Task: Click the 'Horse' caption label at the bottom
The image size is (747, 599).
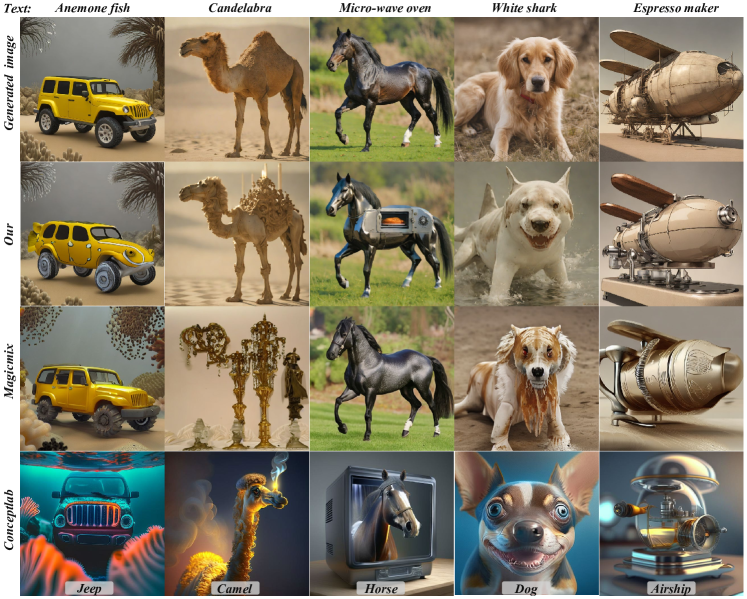Action: pos(381,588)
